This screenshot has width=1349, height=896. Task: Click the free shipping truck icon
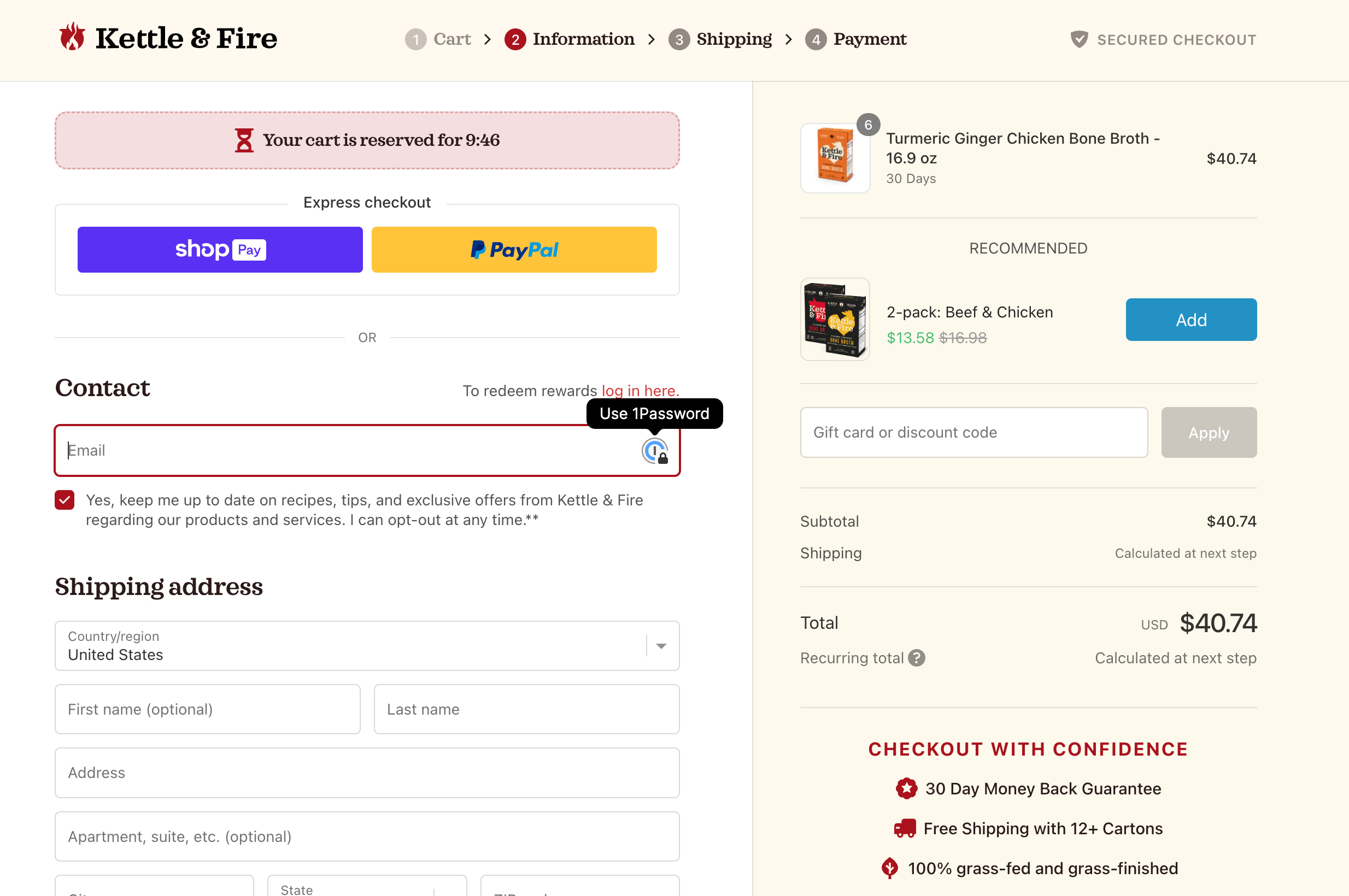click(x=905, y=829)
